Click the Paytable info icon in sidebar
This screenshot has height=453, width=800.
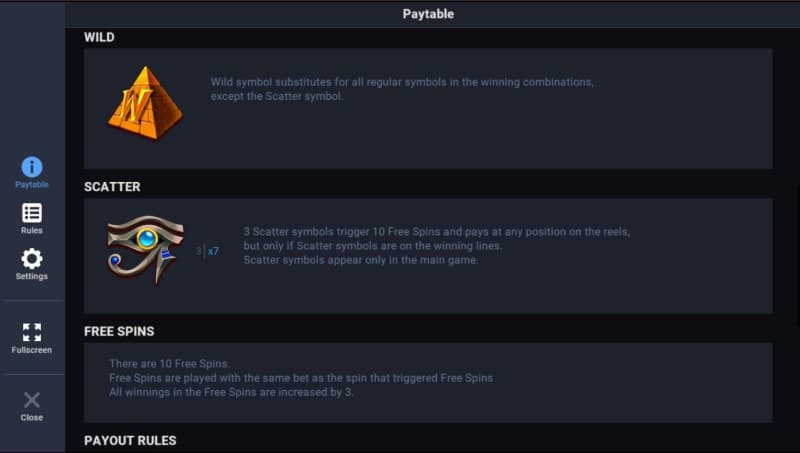(32, 167)
